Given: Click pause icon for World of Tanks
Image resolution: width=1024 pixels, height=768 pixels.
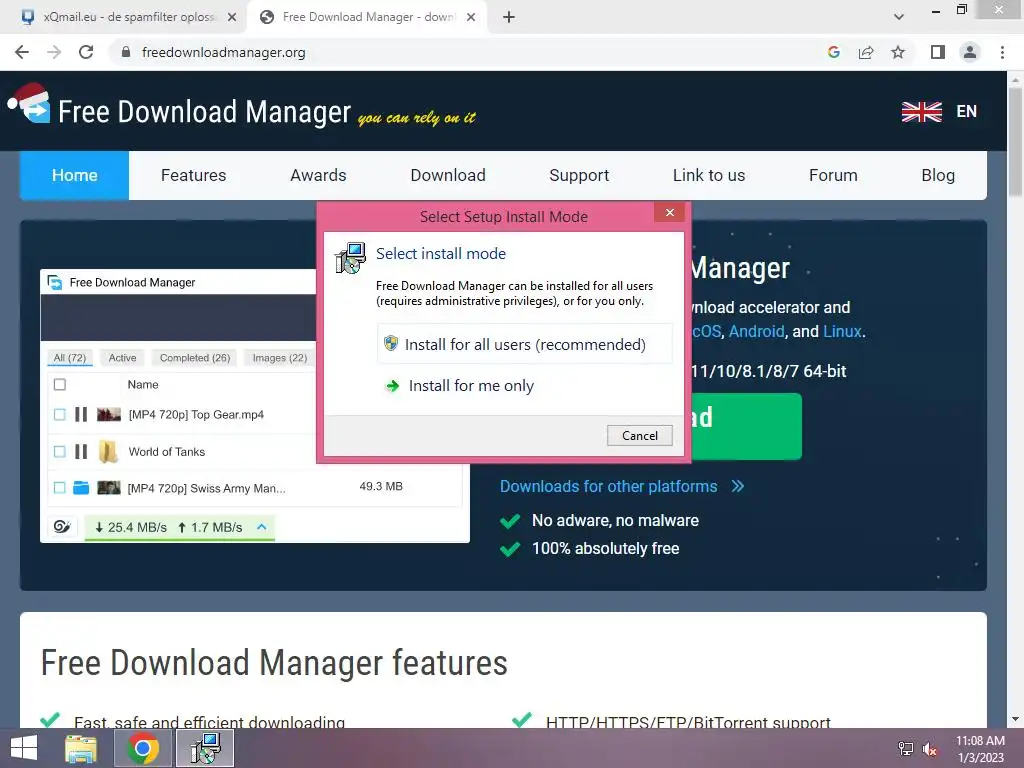Looking at the screenshot, I should 81,451.
